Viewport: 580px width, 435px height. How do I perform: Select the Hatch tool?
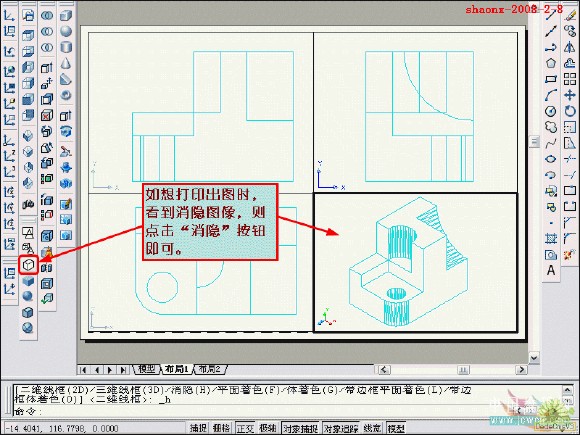click(x=551, y=239)
